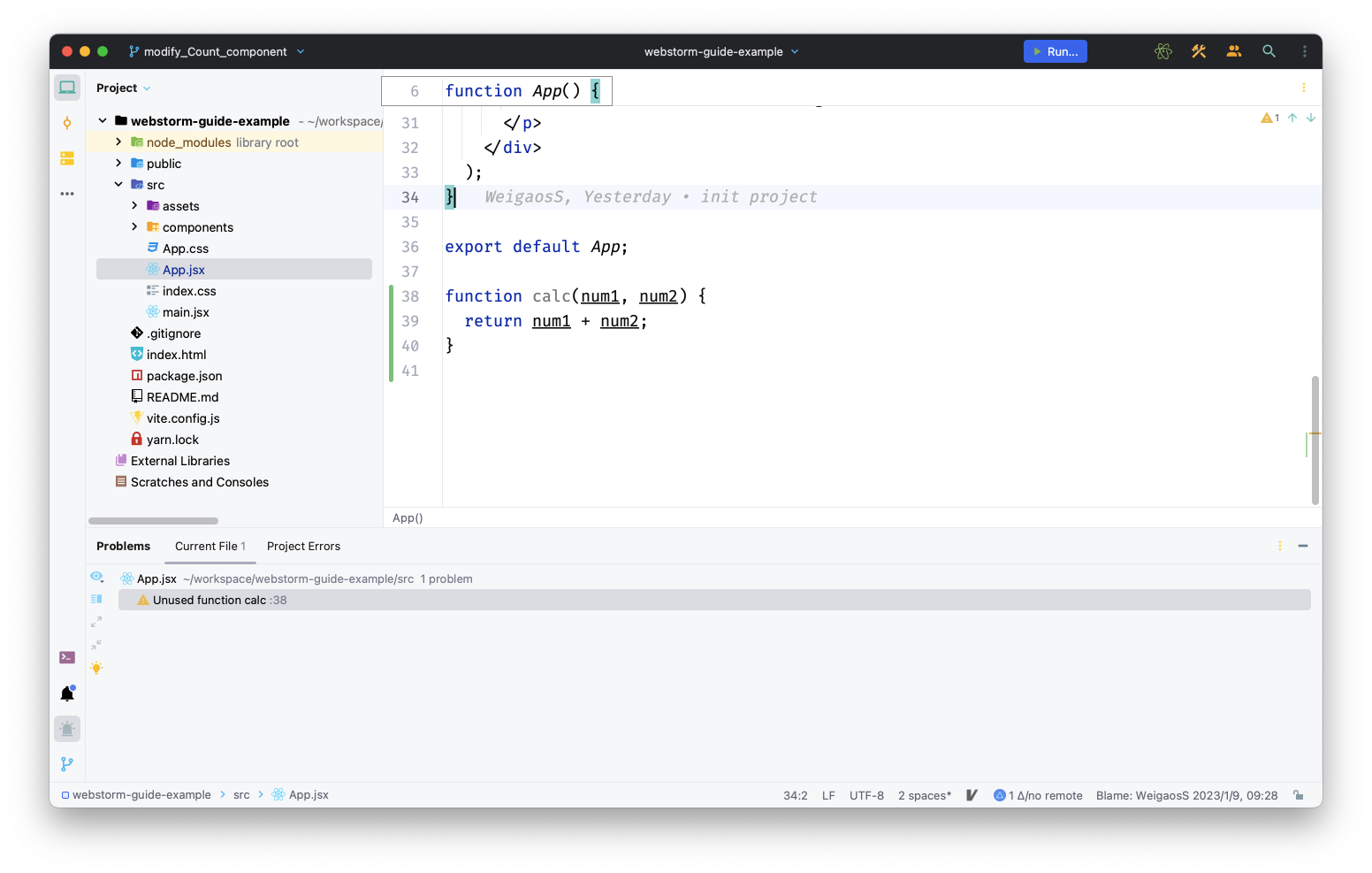
Task: Click the UTF-8 encoding in status bar
Action: click(866, 795)
